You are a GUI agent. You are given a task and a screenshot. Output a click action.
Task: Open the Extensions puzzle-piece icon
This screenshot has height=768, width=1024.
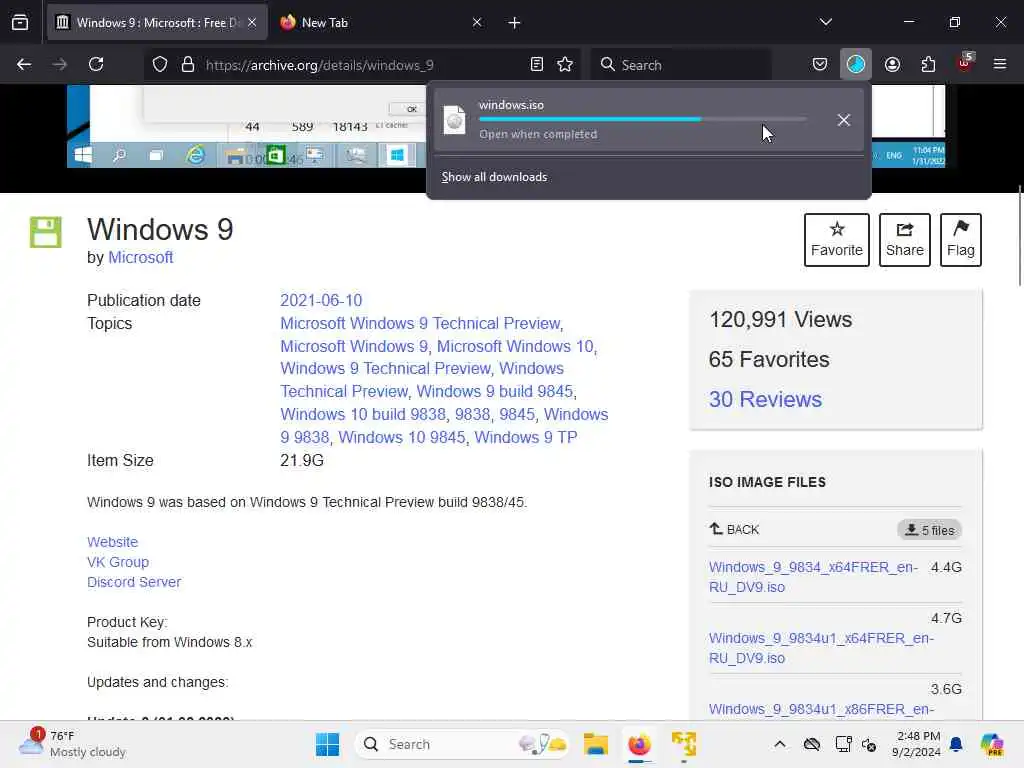point(928,64)
